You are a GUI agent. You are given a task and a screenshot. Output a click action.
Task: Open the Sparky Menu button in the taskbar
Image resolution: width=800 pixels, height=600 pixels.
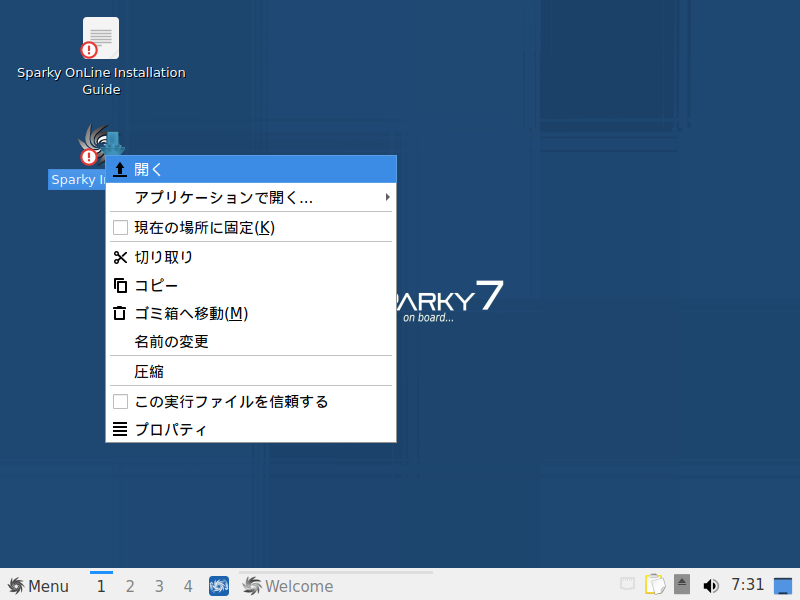(x=38, y=586)
